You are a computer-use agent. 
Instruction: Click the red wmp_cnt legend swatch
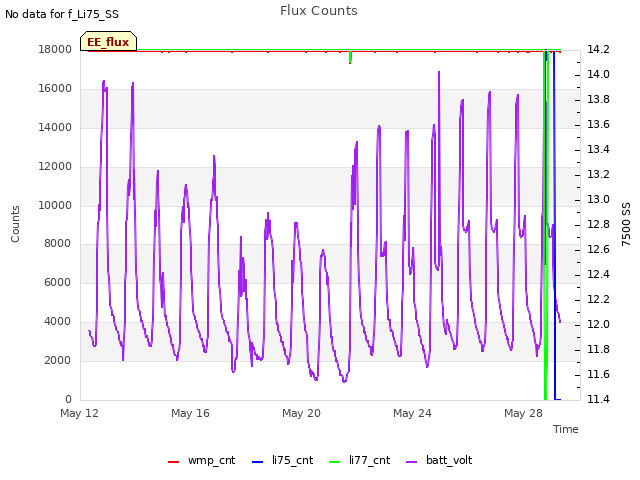(173, 462)
